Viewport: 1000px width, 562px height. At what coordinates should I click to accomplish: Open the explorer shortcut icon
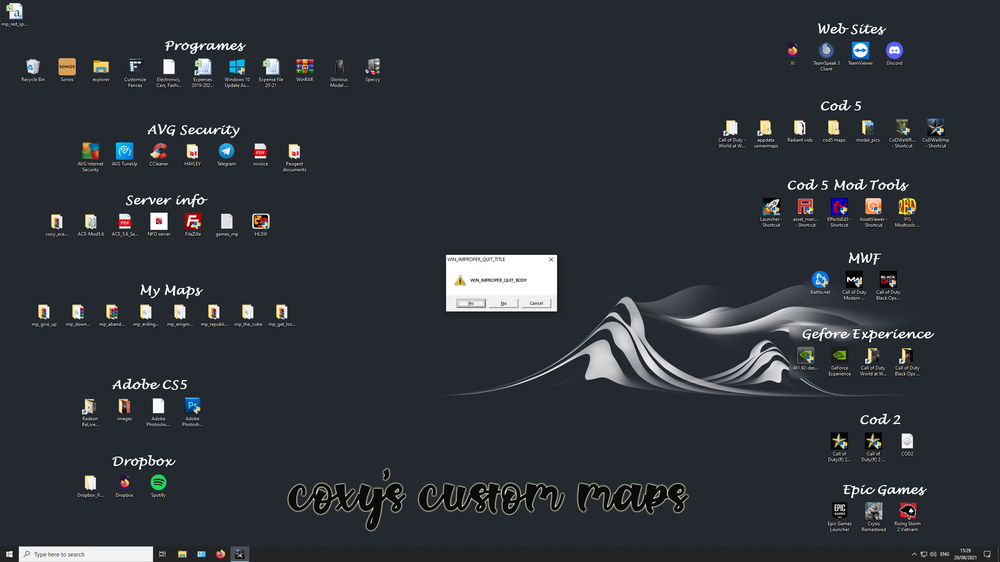point(101,70)
